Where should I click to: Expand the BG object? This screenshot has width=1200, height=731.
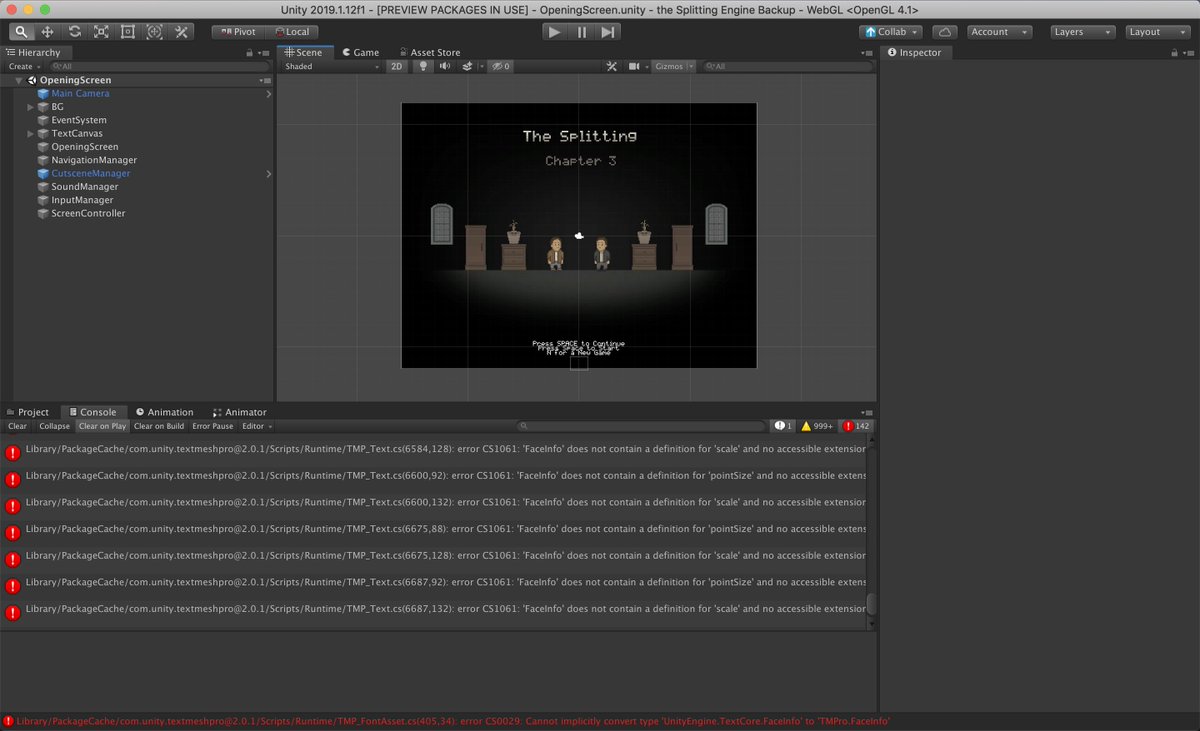tap(31, 107)
